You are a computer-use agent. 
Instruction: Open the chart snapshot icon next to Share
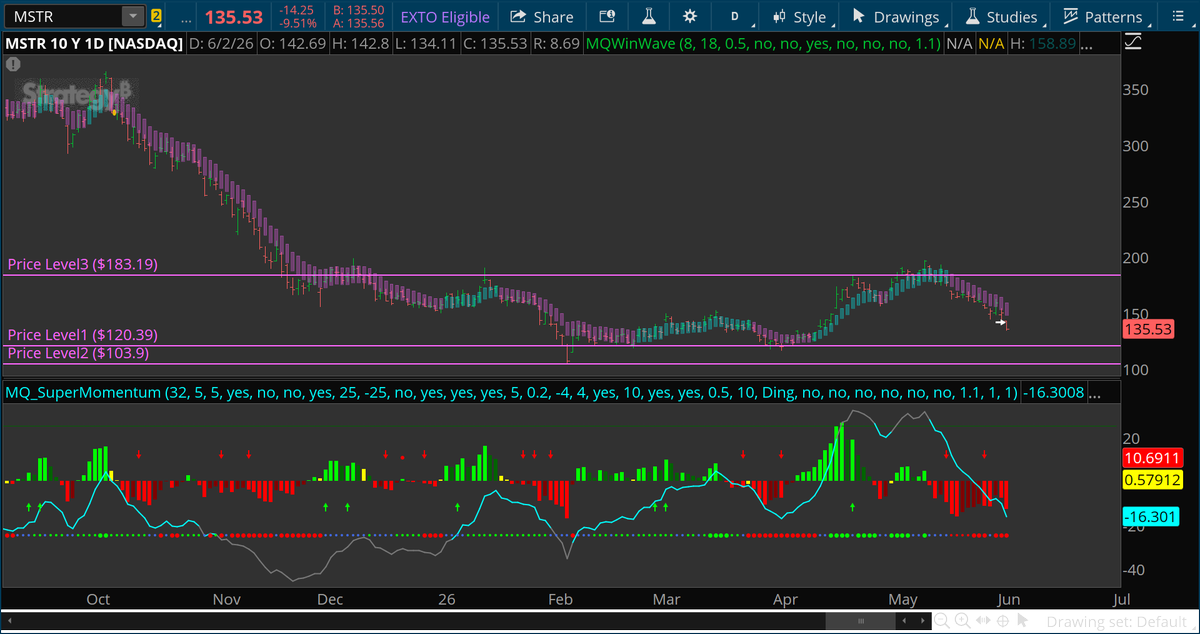pyautogui.click(x=608, y=17)
